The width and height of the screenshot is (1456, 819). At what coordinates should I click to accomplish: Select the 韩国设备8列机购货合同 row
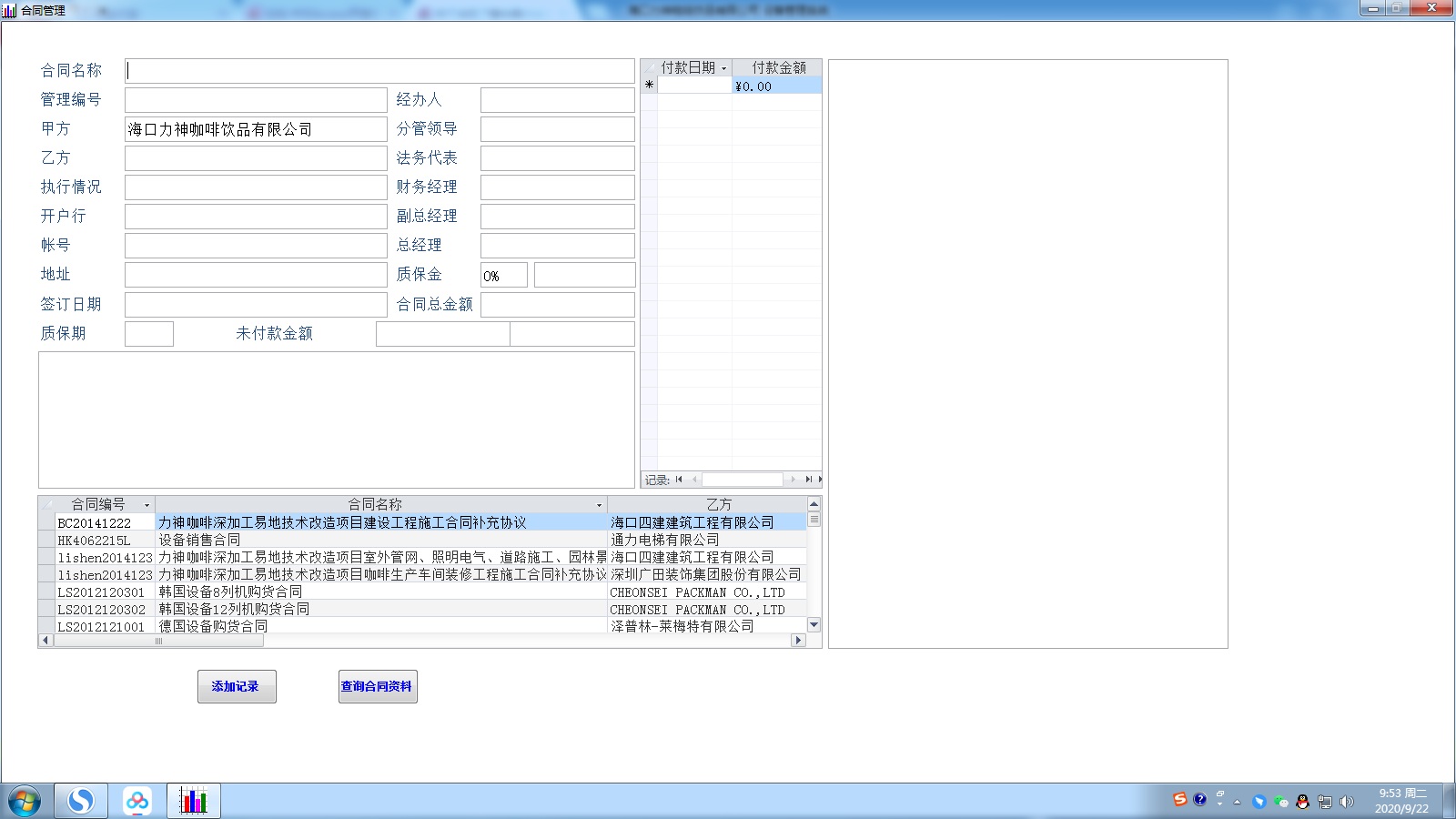[422, 591]
